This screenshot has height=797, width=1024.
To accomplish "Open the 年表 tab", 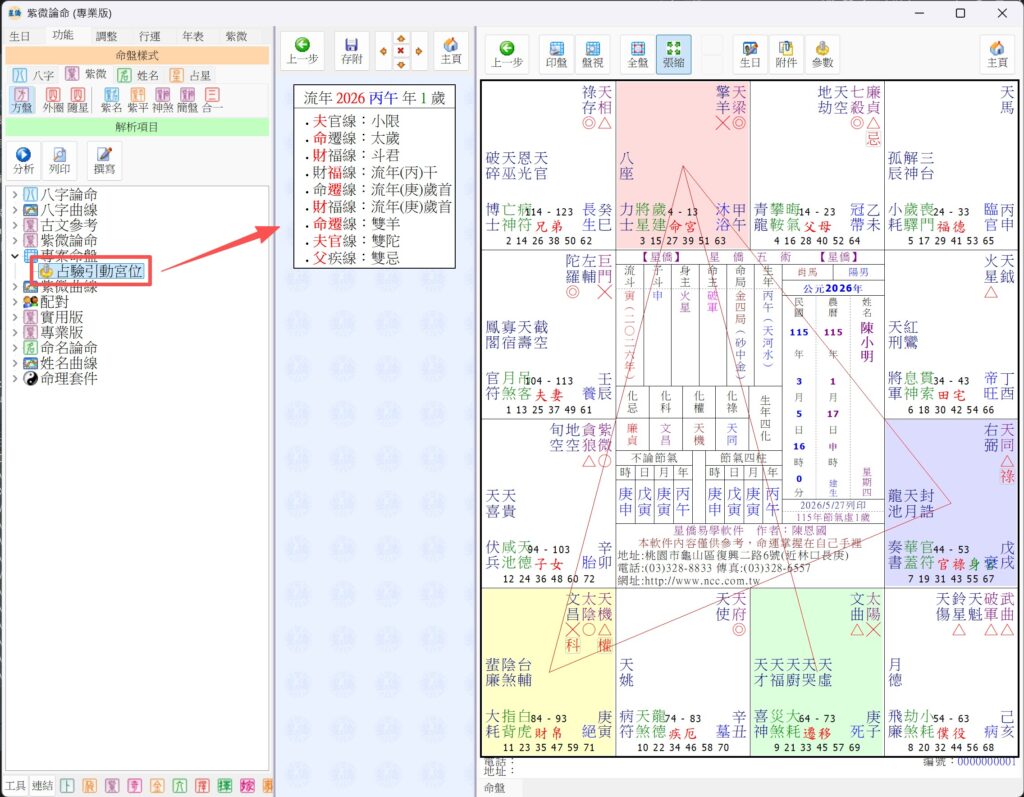I will 193,36.
